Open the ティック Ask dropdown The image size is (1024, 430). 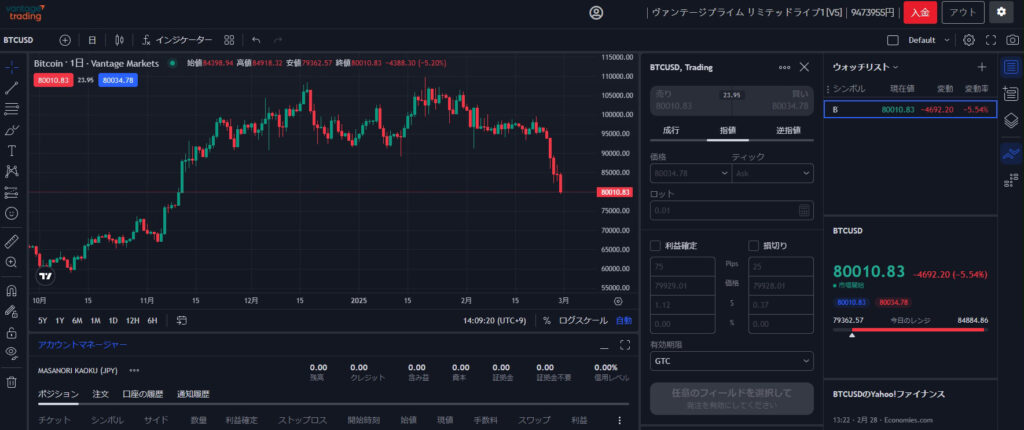(x=773, y=173)
